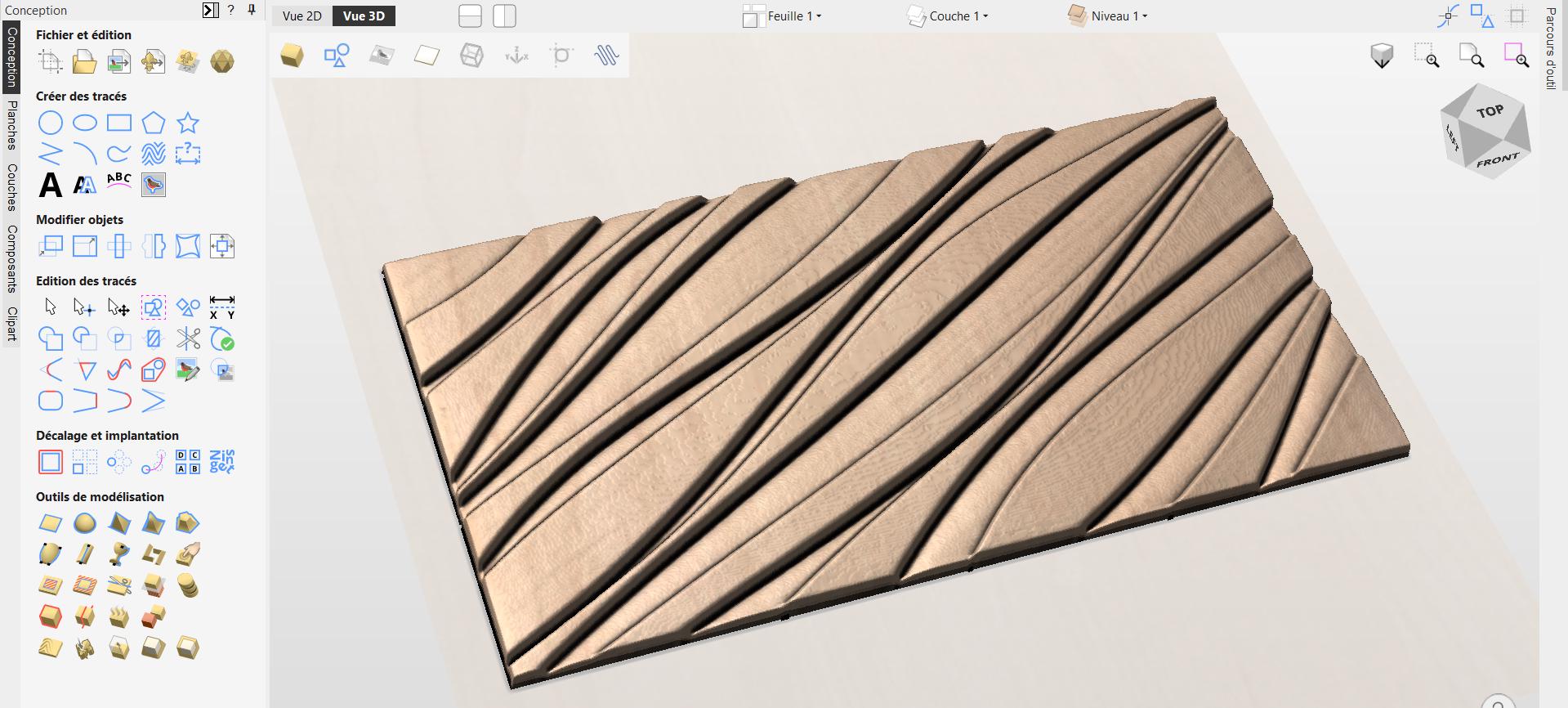The image size is (1568, 708).
Task: Open the edit picture pencil tool
Action: [188, 370]
